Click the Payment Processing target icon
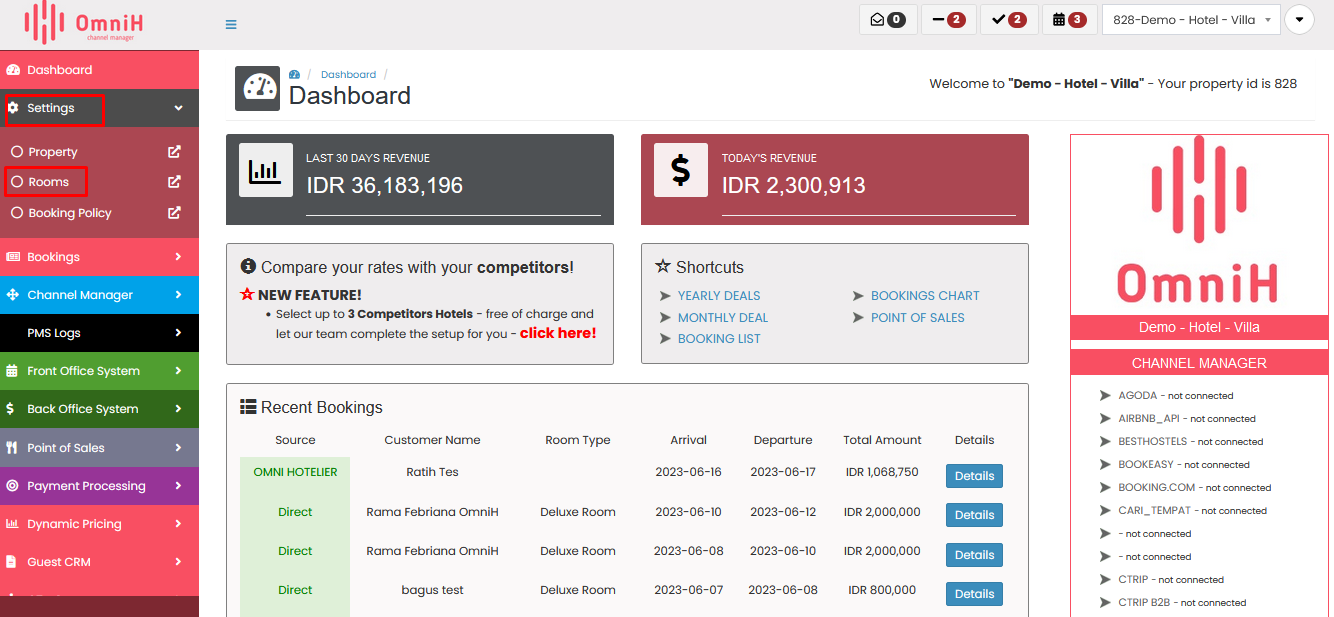Image resolution: width=1334 pixels, height=617 pixels. (13, 486)
